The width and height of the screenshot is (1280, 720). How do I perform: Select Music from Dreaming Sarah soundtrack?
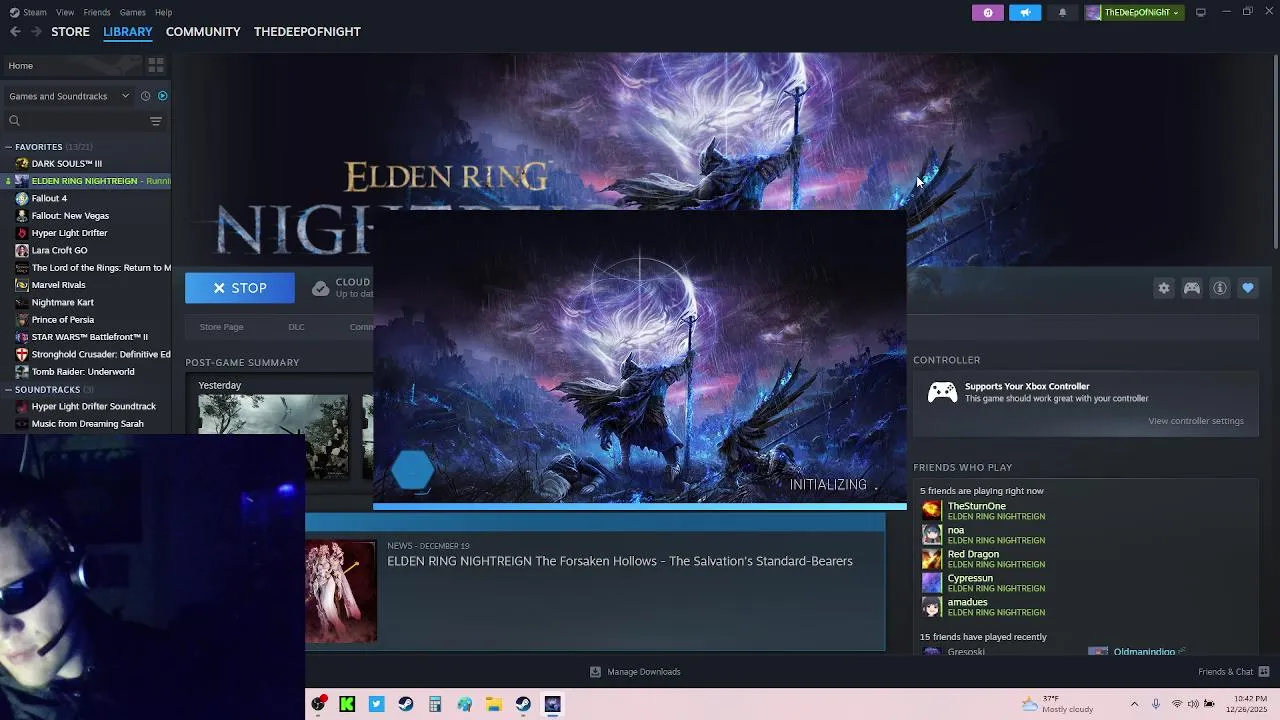click(87, 424)
